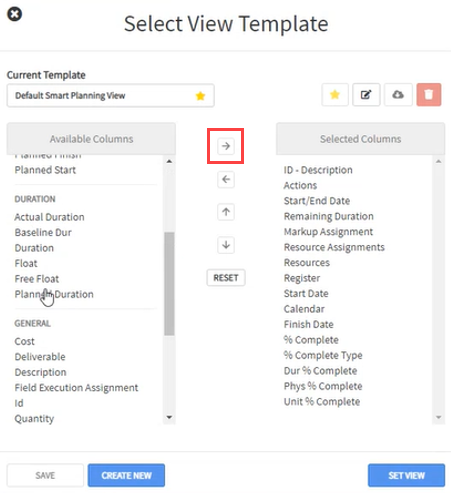
Task: Mark template as favorite with star button
Action: coord(335,95)
